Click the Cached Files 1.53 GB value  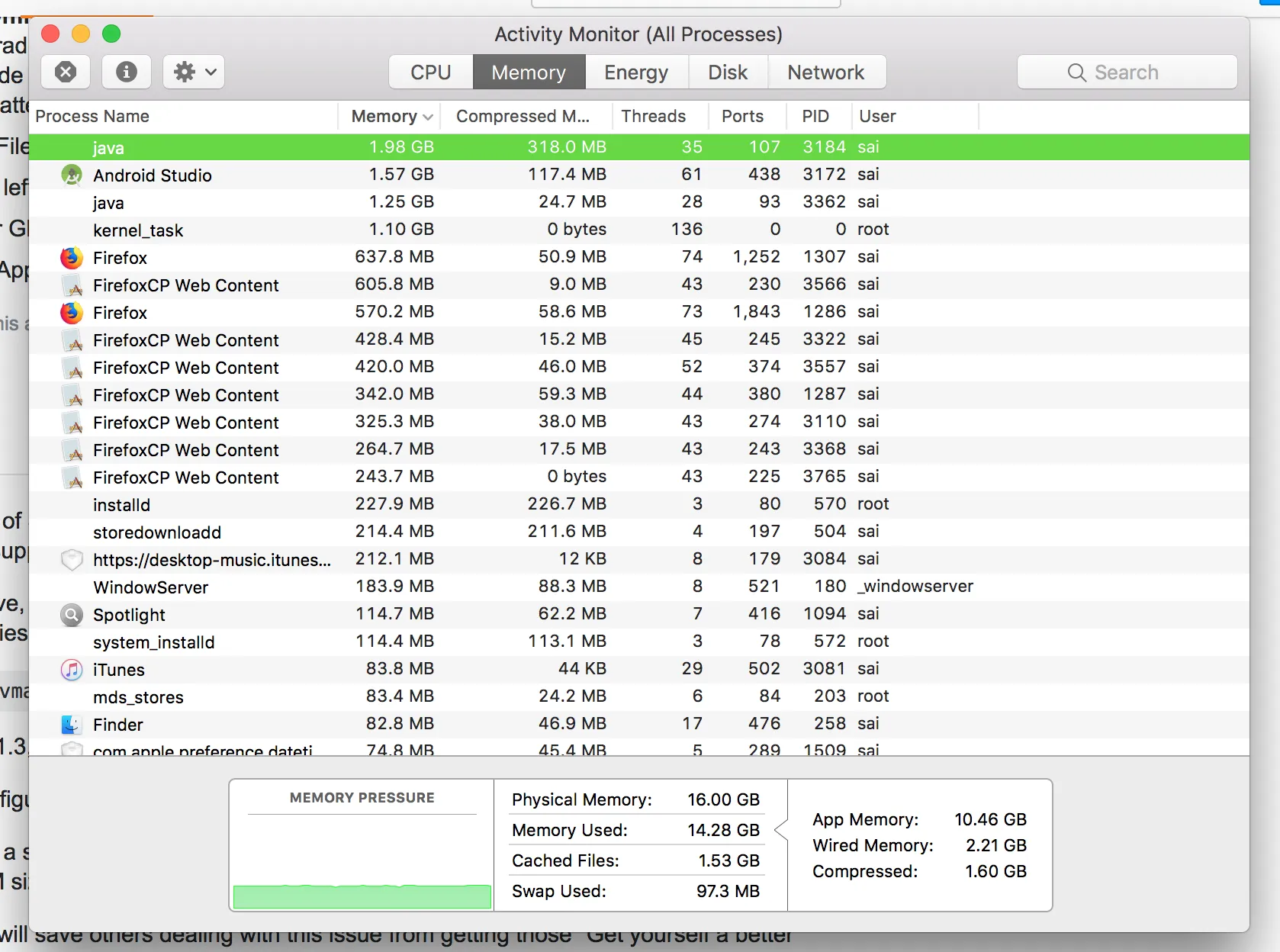point(728,860)
